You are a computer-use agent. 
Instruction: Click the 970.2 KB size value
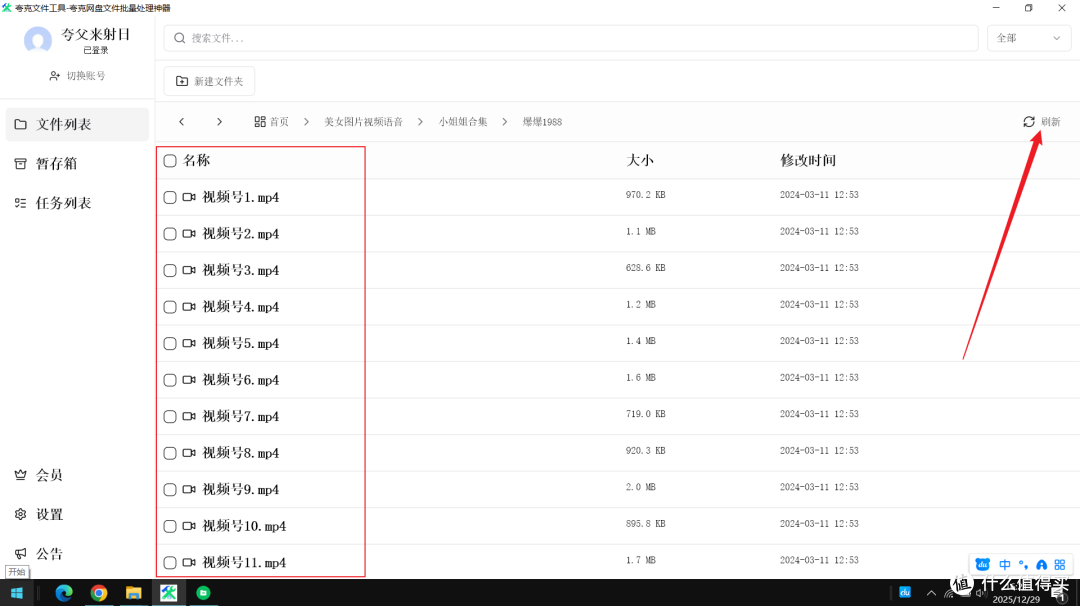click(x=645, y=195)
